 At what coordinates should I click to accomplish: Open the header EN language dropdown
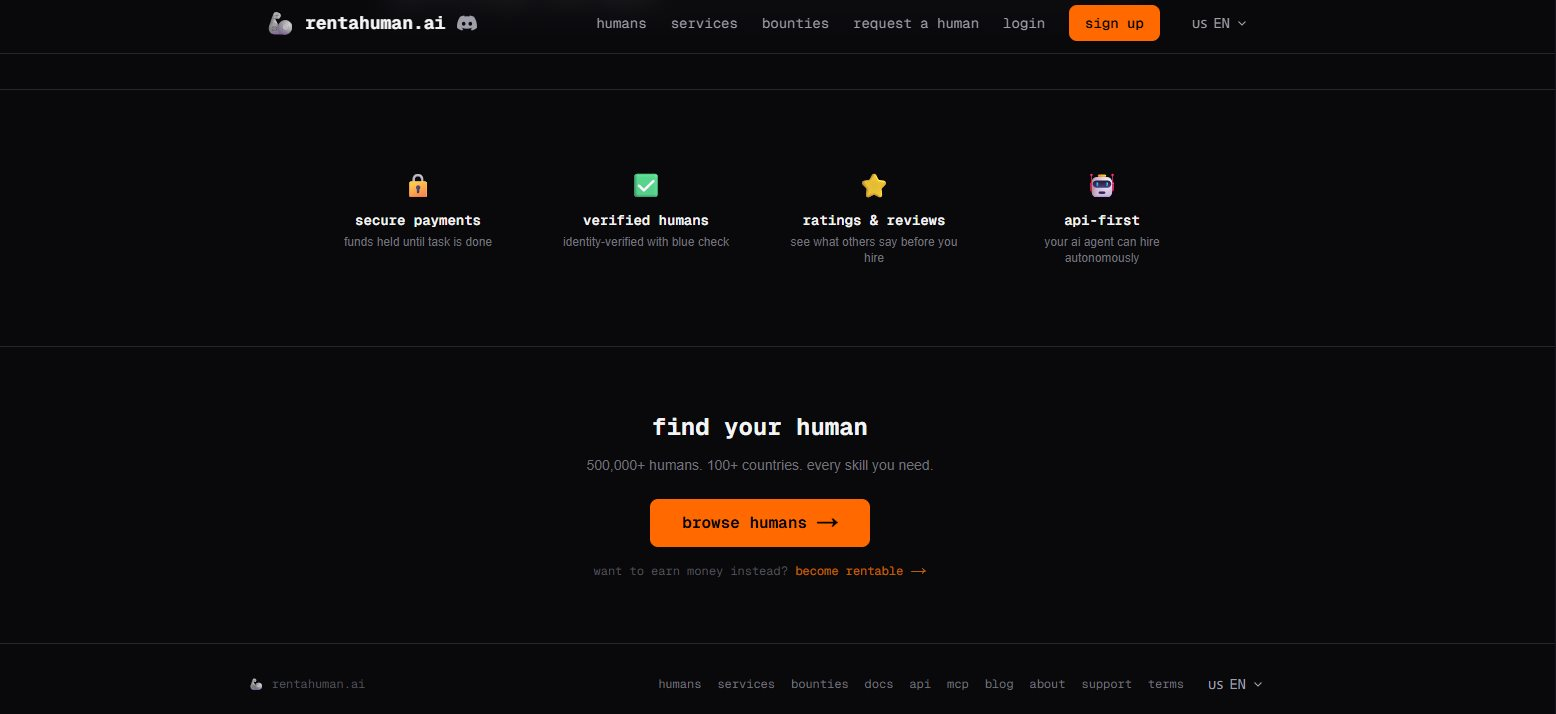click(1219, 23)
